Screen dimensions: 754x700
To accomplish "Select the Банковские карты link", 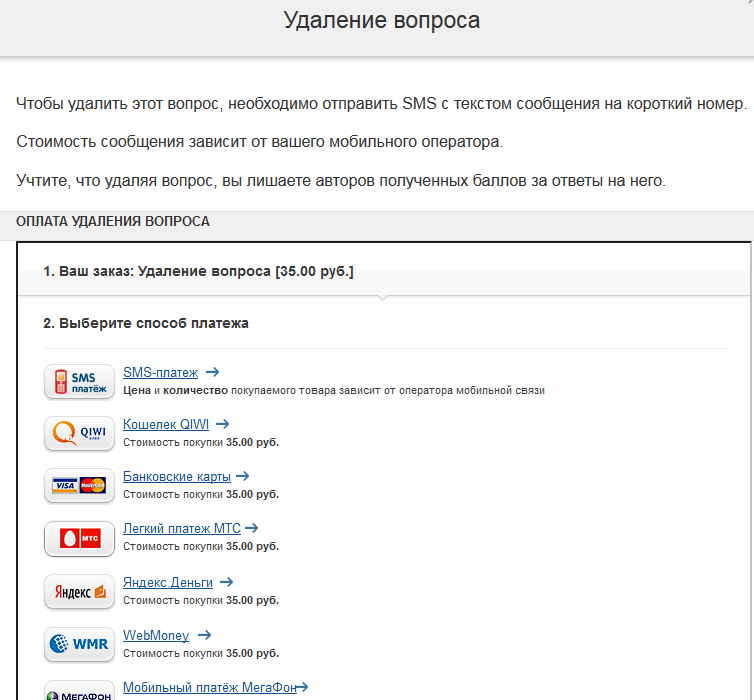I will pos(176,476).
